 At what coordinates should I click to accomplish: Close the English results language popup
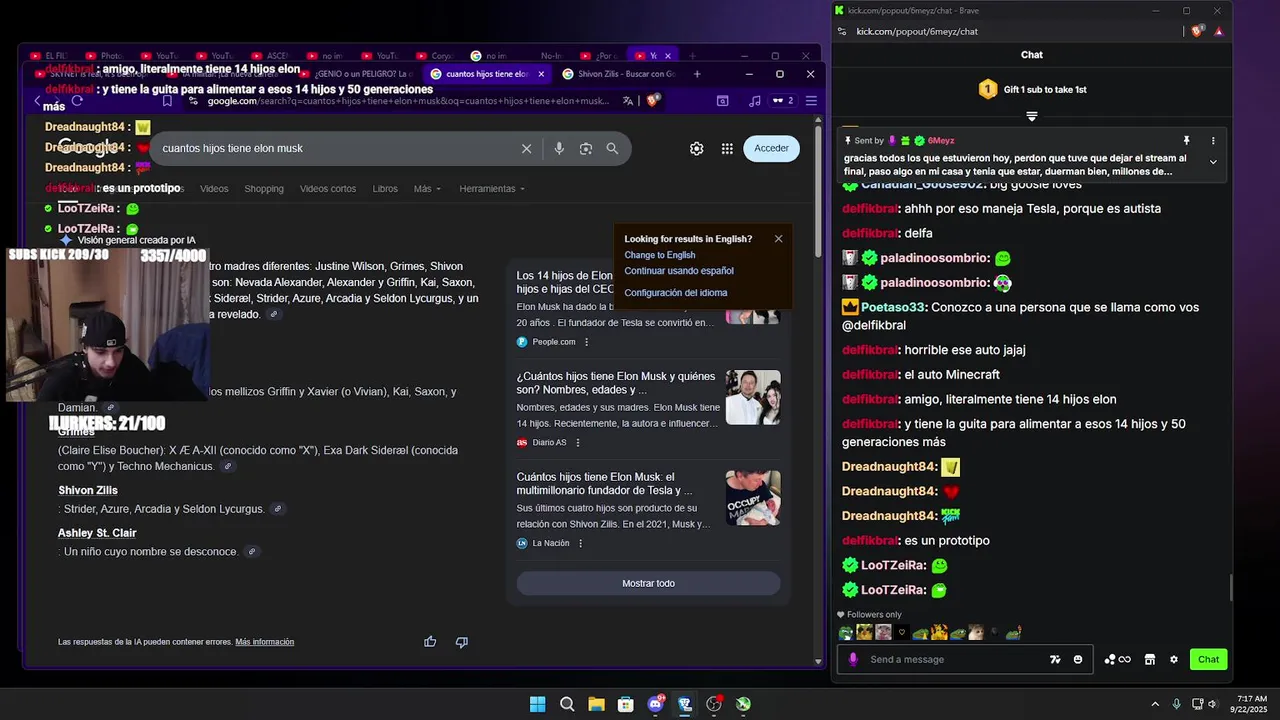click(x=778, y=238)
